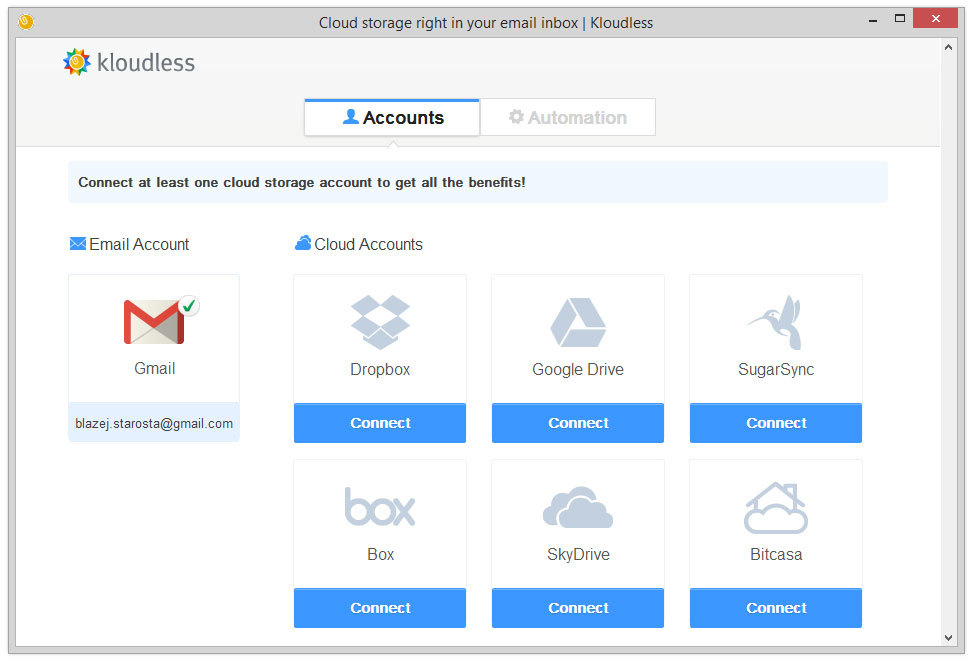Click the Email Account envelope icon
The height and width of the screenshot is (660, 973).
click(x=78, y=244)
